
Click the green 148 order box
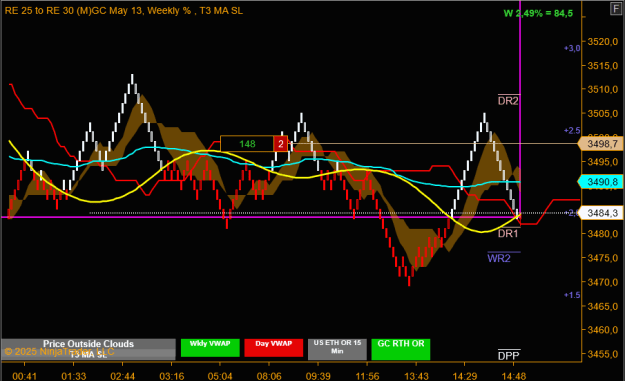tap(247, 144)
